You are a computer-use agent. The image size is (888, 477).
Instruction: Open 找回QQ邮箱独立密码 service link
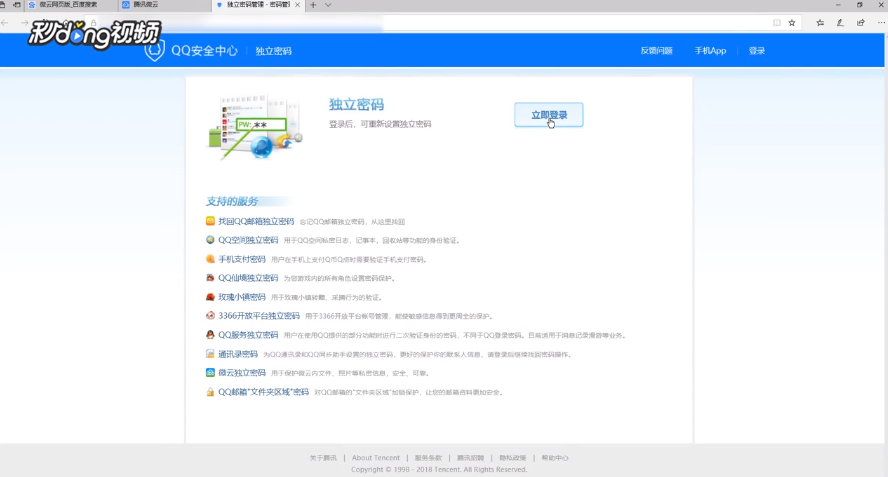pos(256,222)
